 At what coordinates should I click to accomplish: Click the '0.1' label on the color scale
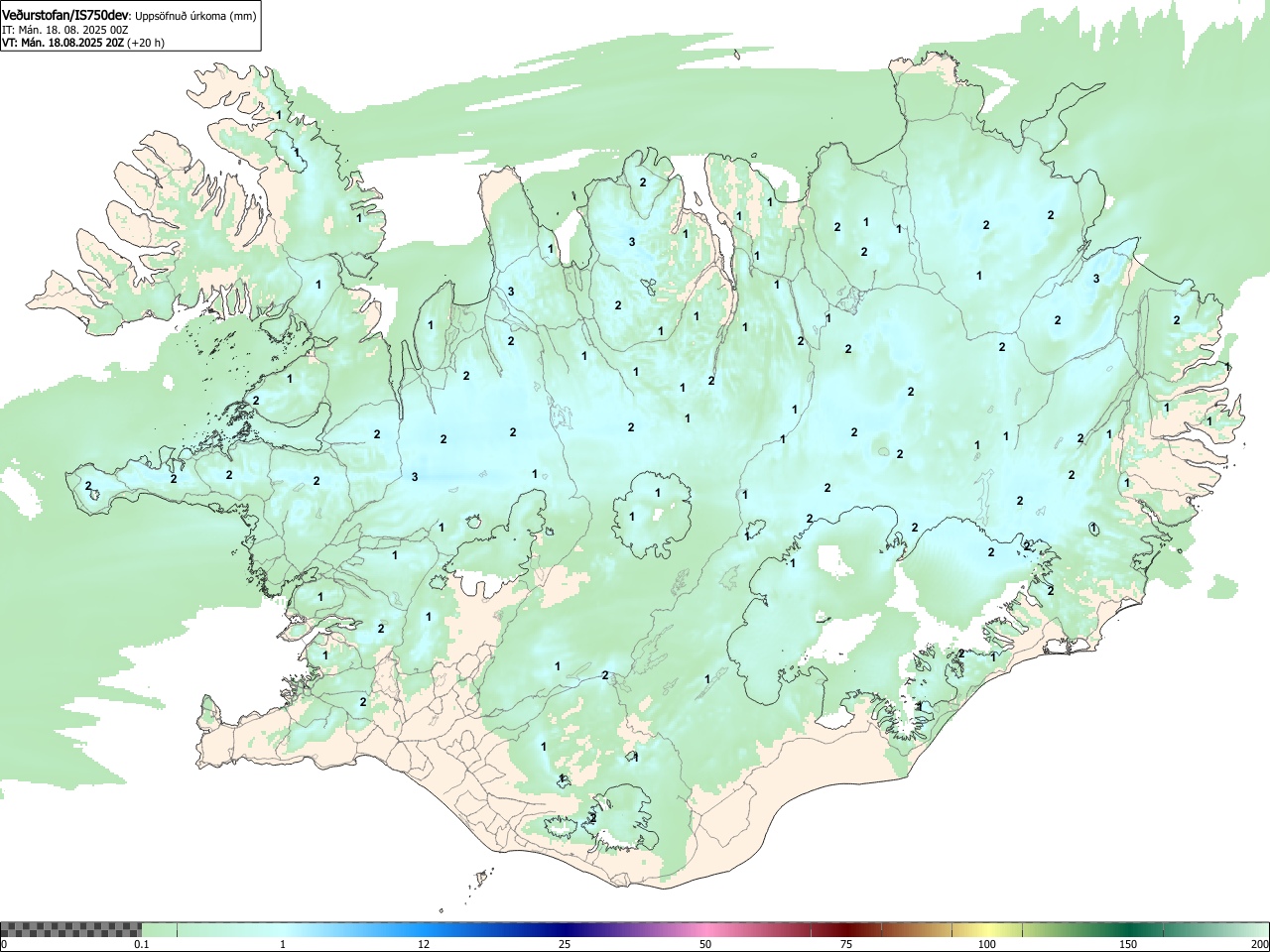[x=142, y=944]
